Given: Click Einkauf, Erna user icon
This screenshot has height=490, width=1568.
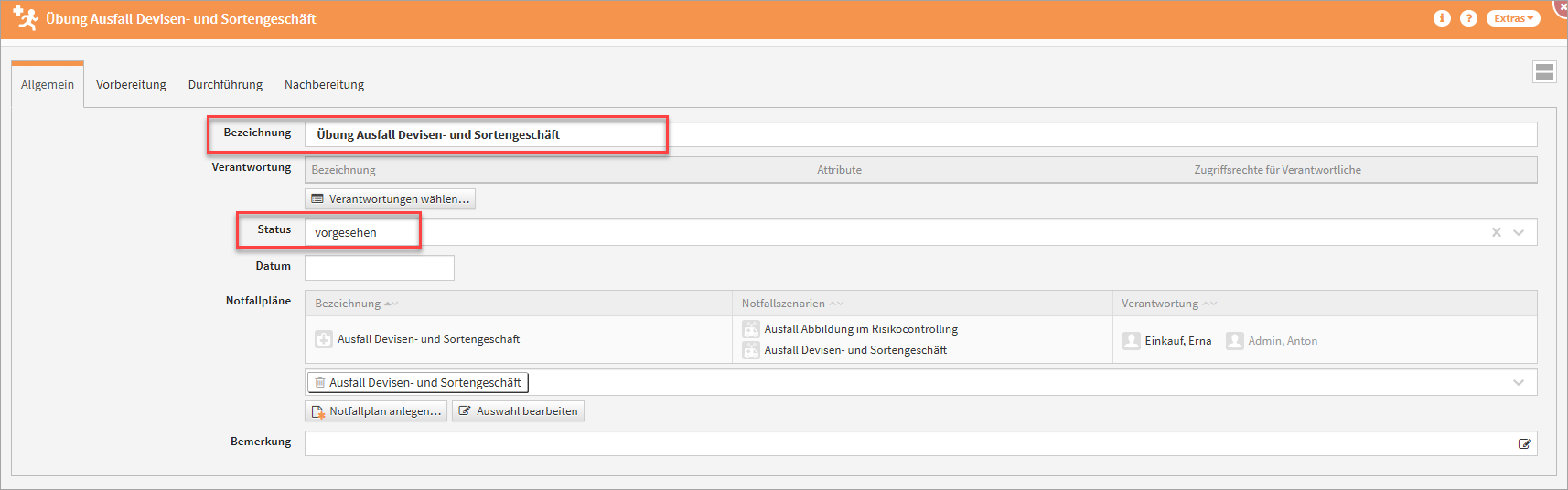Looking at the screenshot, I should click(x=1132, y=341).
